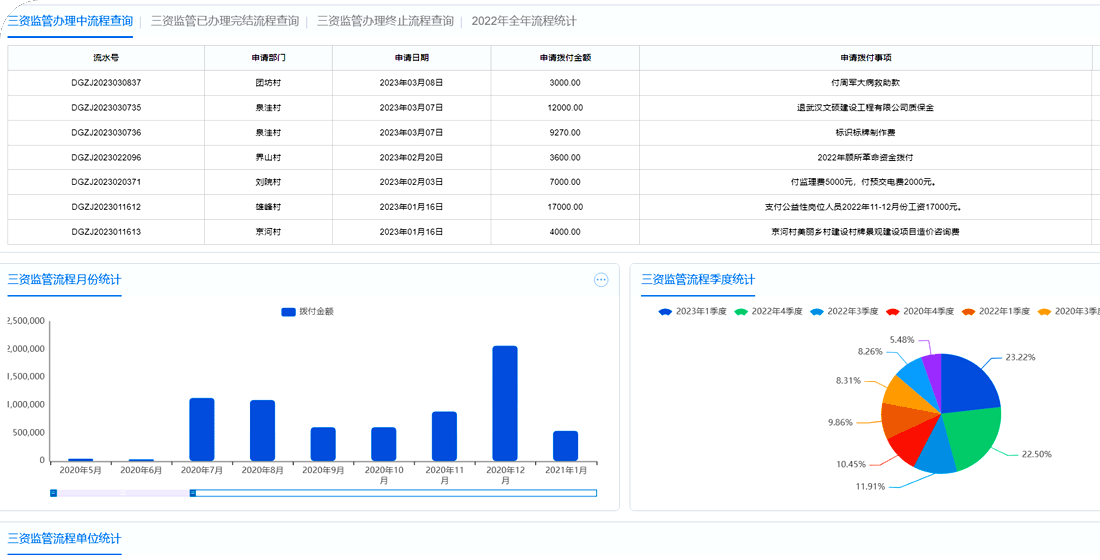1100x560 pixels.
Task: Click the 三资监管流程季度统计 panel title
Action: pos(698,279)
